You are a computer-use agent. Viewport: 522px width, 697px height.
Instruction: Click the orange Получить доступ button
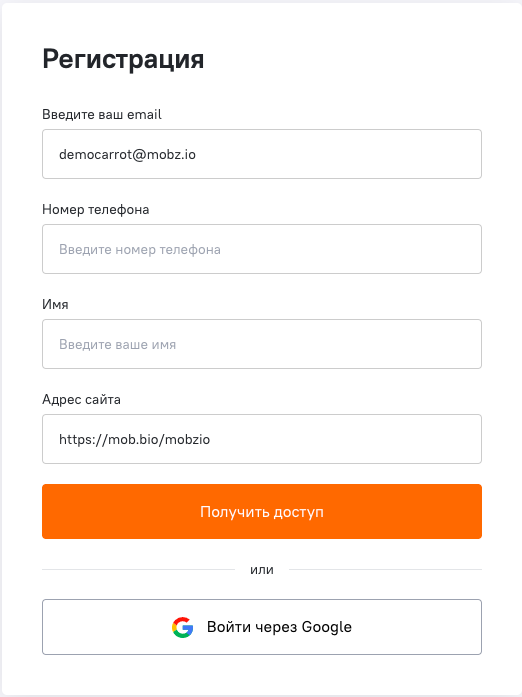[262, 512]
